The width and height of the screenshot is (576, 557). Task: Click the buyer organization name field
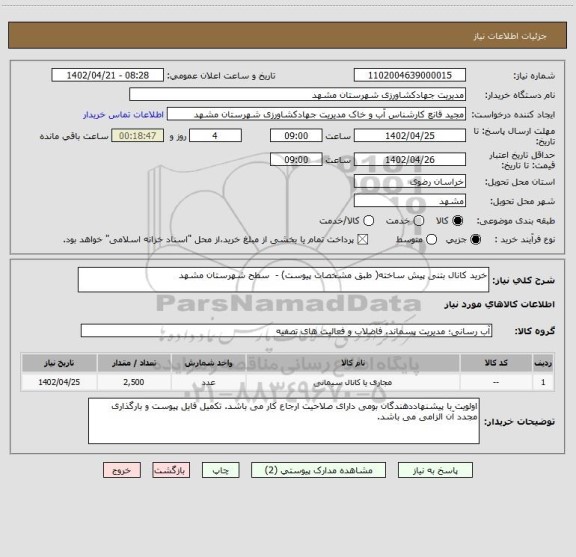click(298, 95)
